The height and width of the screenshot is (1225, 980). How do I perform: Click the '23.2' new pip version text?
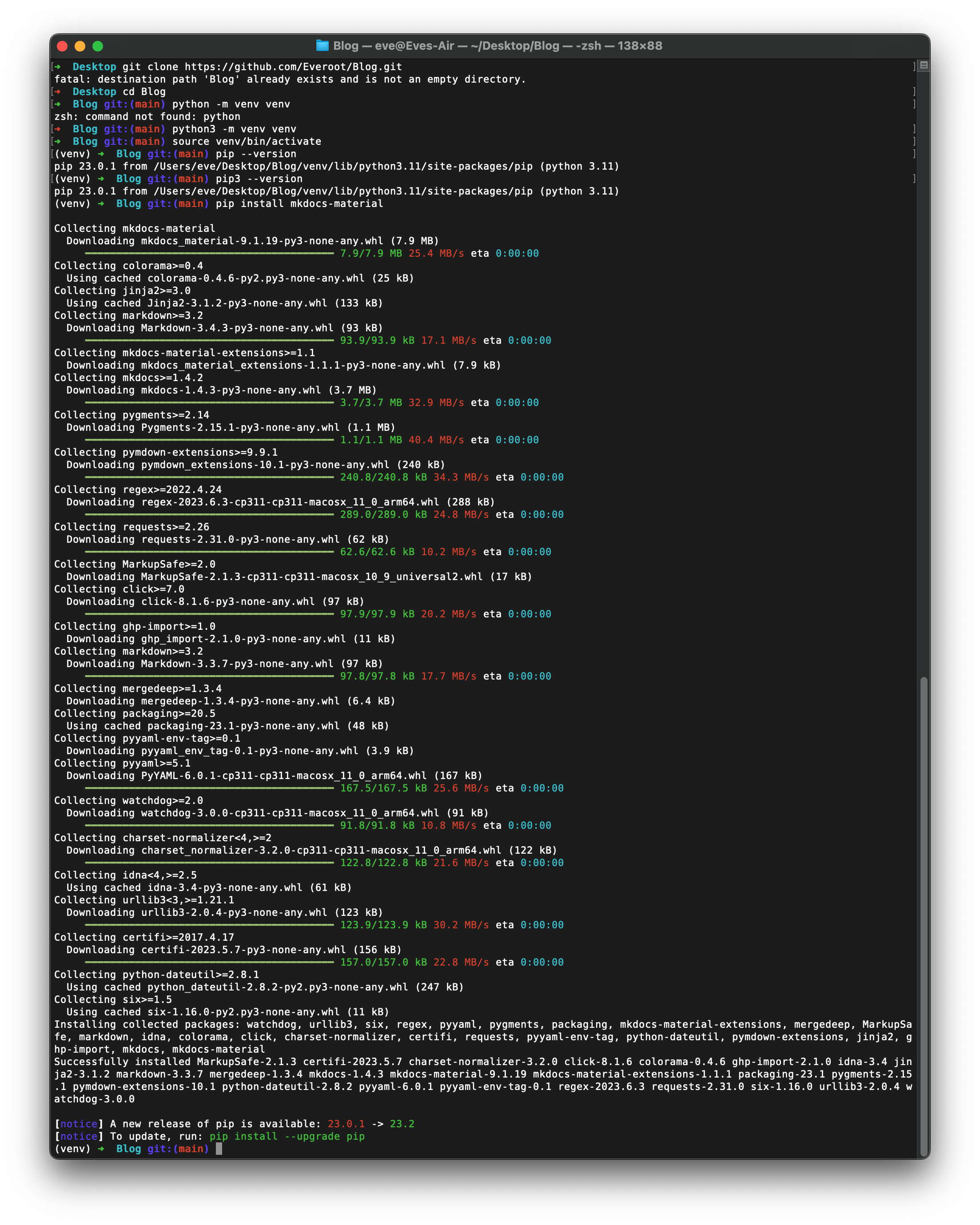click(402, 1124)
